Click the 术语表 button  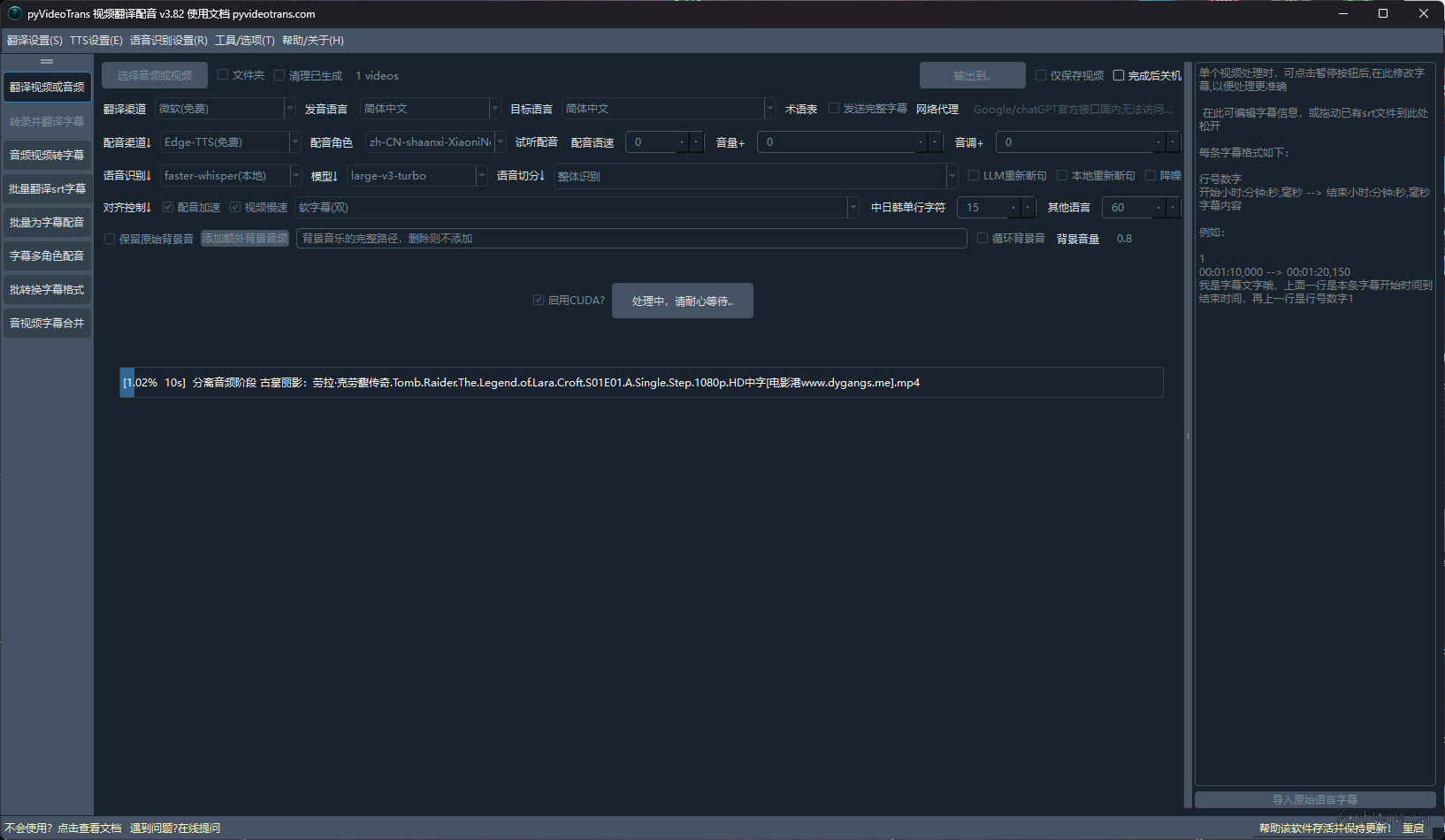801,109
